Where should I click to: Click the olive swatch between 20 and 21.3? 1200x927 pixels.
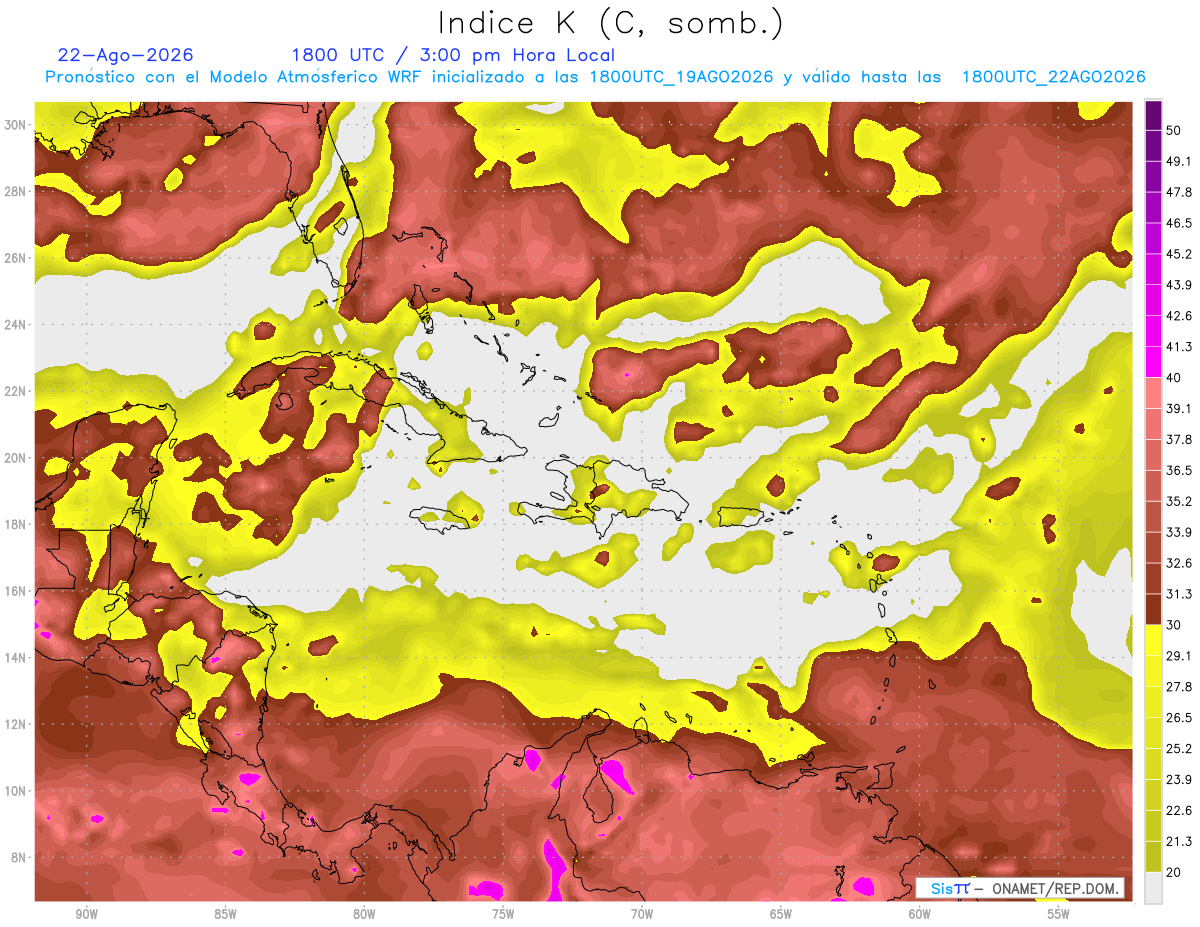[1153, 856]
